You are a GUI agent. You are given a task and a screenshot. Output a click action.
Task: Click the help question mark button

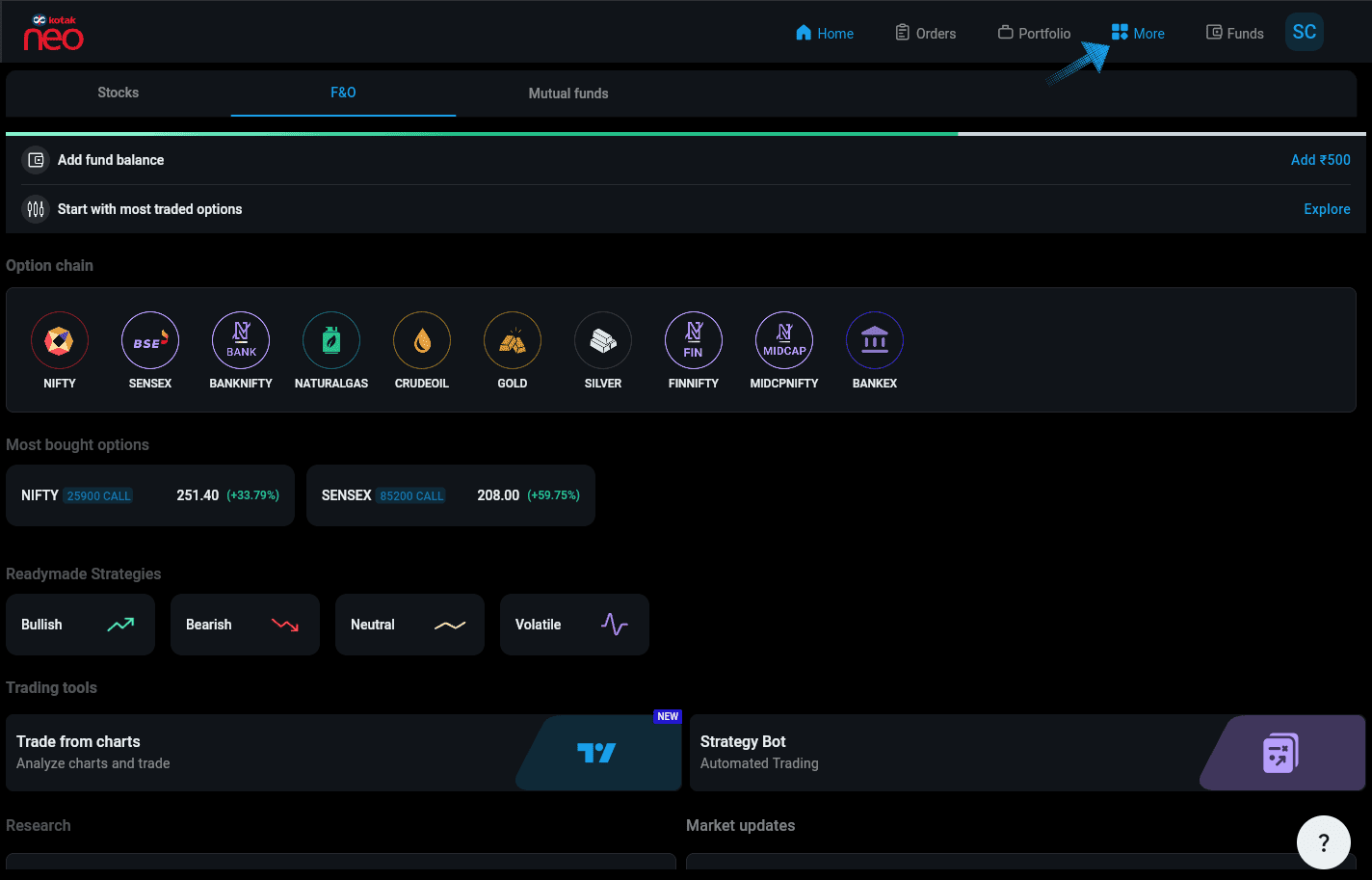coord(1323,842)
